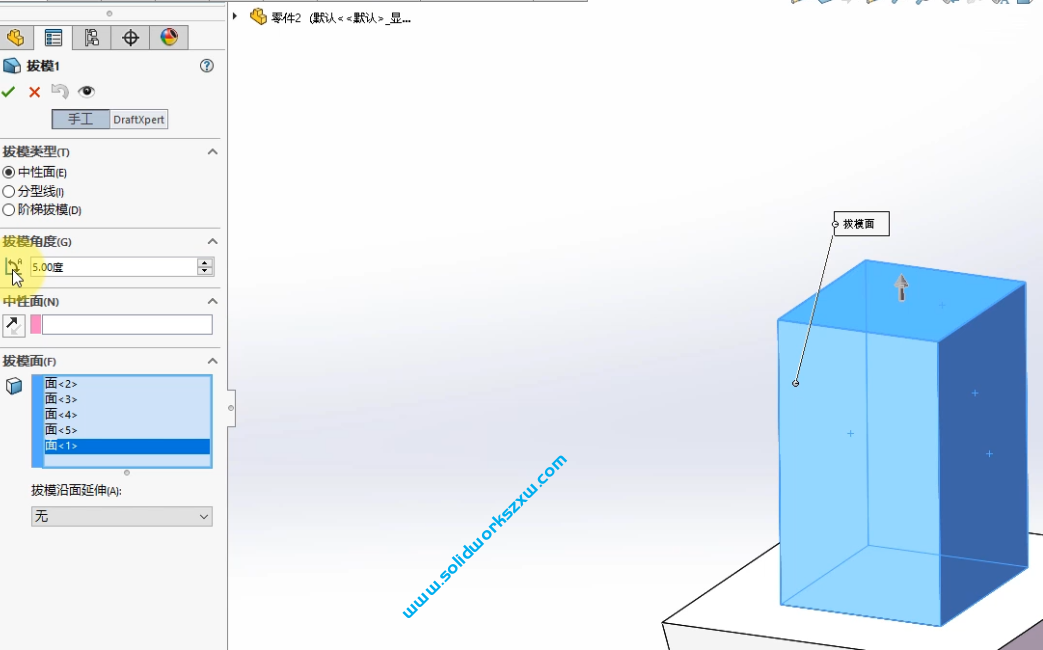Toggle detailed preview eye icon

[x=87, y=92]
